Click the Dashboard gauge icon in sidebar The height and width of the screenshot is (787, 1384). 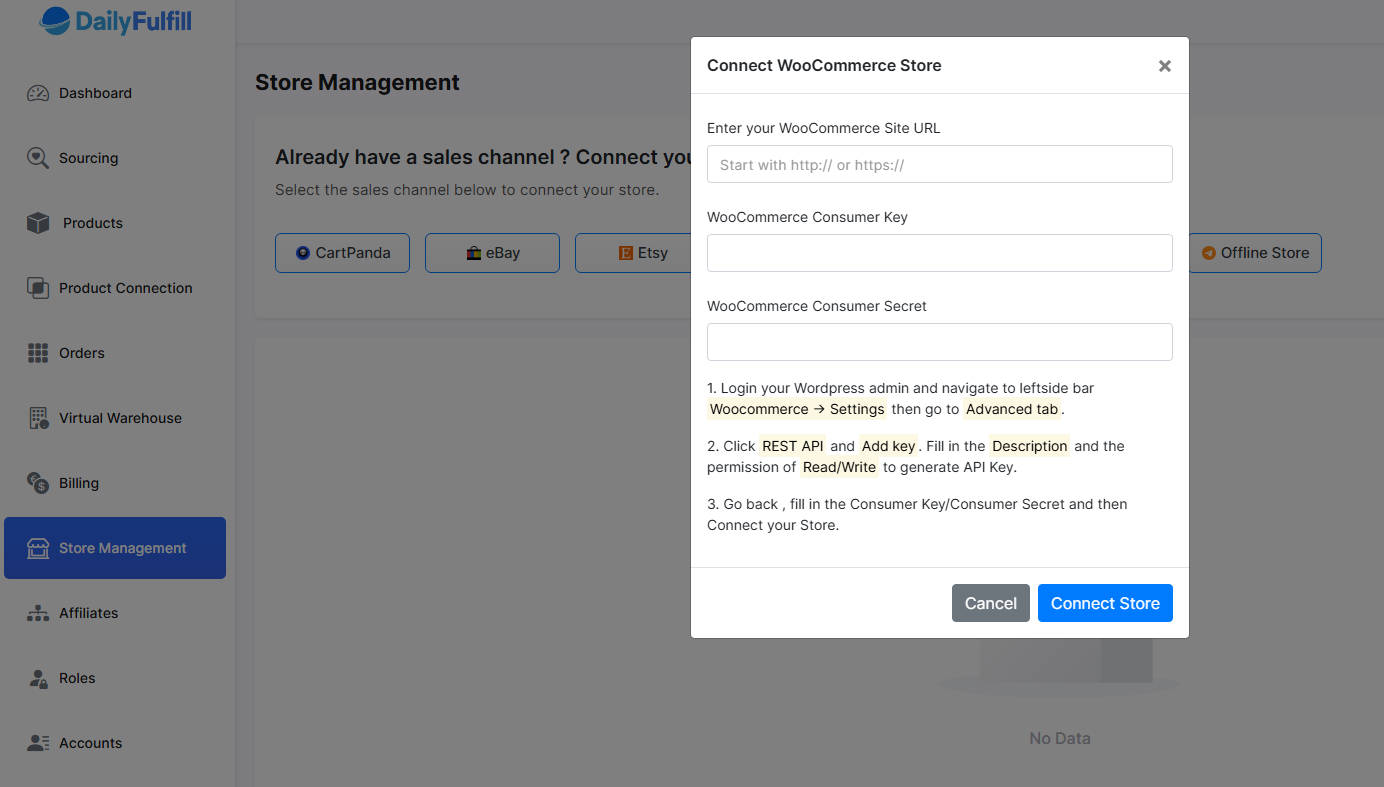(38, 93)
